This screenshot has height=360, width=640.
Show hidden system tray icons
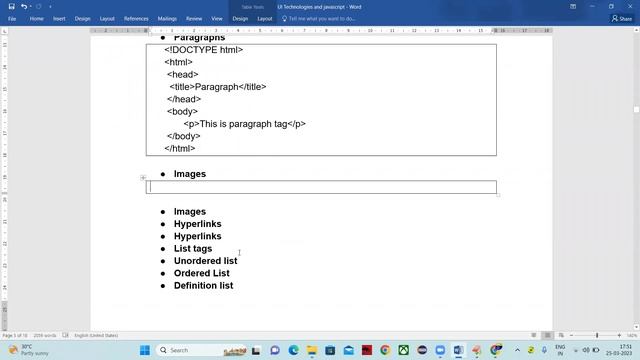point(517,350)
